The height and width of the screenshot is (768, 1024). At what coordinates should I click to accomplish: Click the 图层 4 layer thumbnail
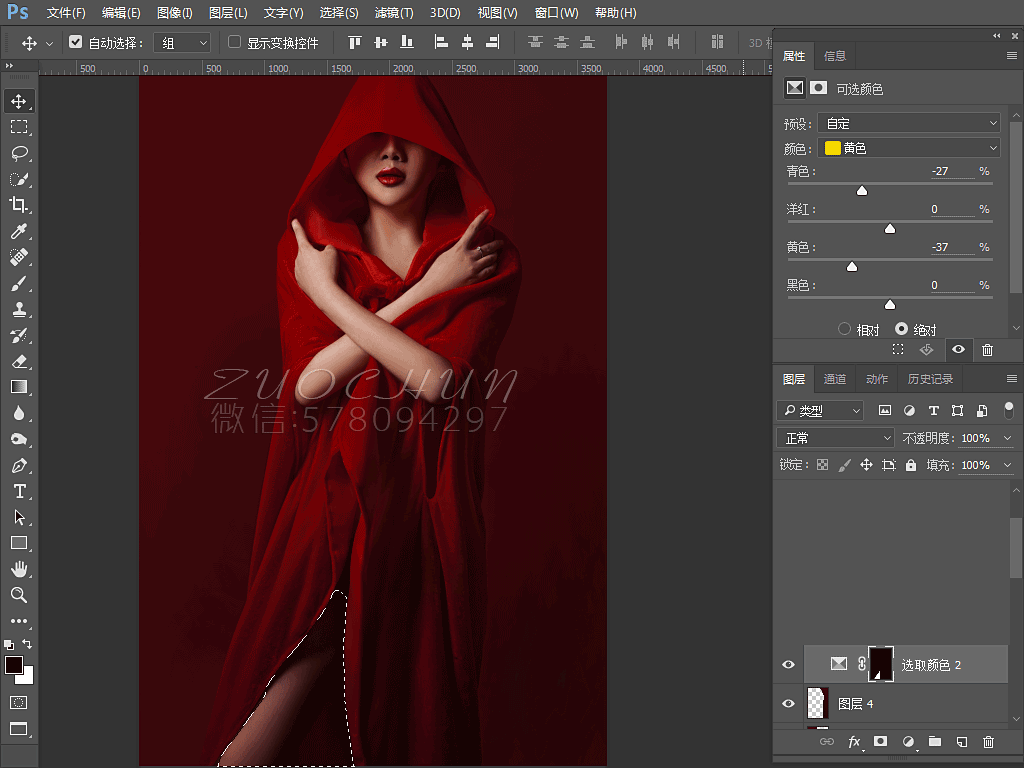click(x=817, y=703)
